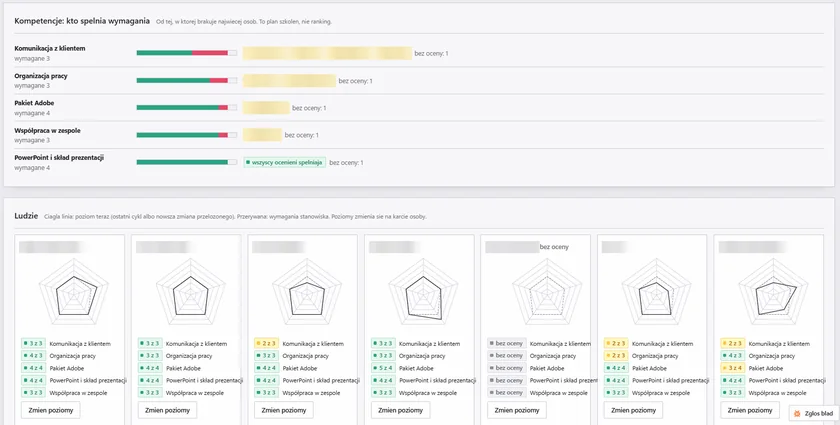Click radar chart in card with 3 z 4 Pakiet Adobe
840x425 pixels.
[x=773, y=293]
